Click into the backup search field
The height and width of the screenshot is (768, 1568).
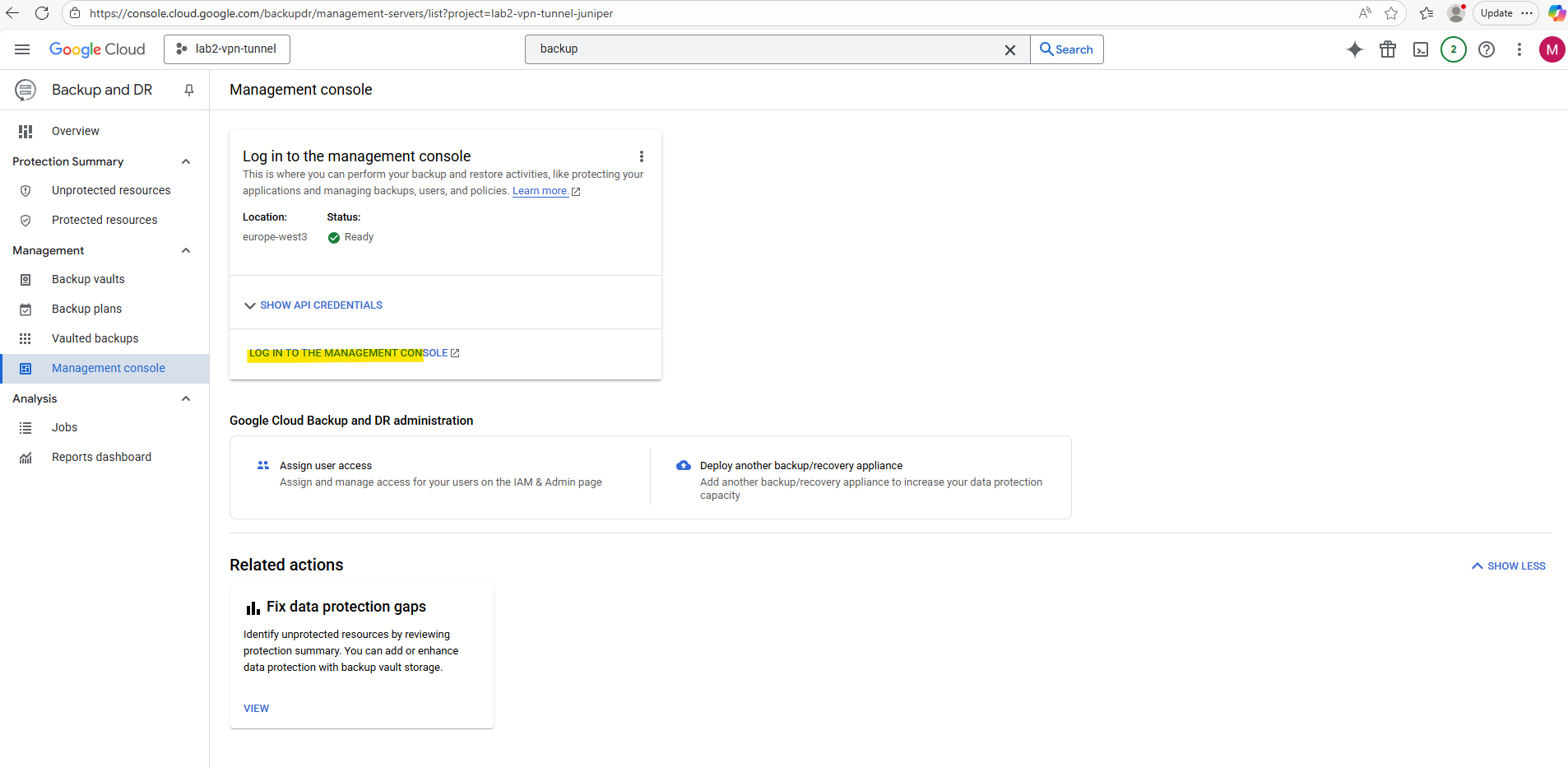pos(765,49)
